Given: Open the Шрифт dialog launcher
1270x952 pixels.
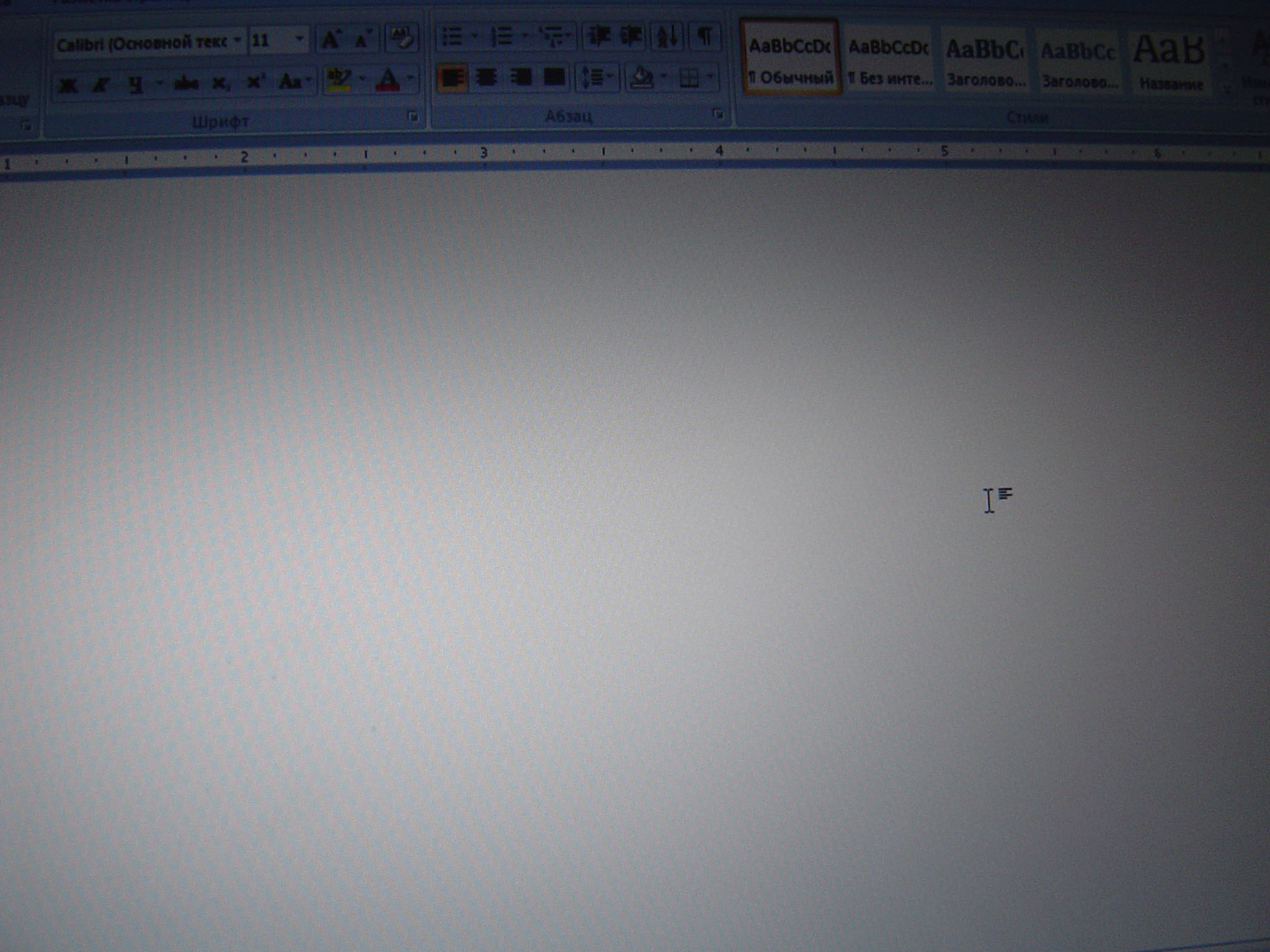Looking at the screenshot, I should [x=413, y=117].
